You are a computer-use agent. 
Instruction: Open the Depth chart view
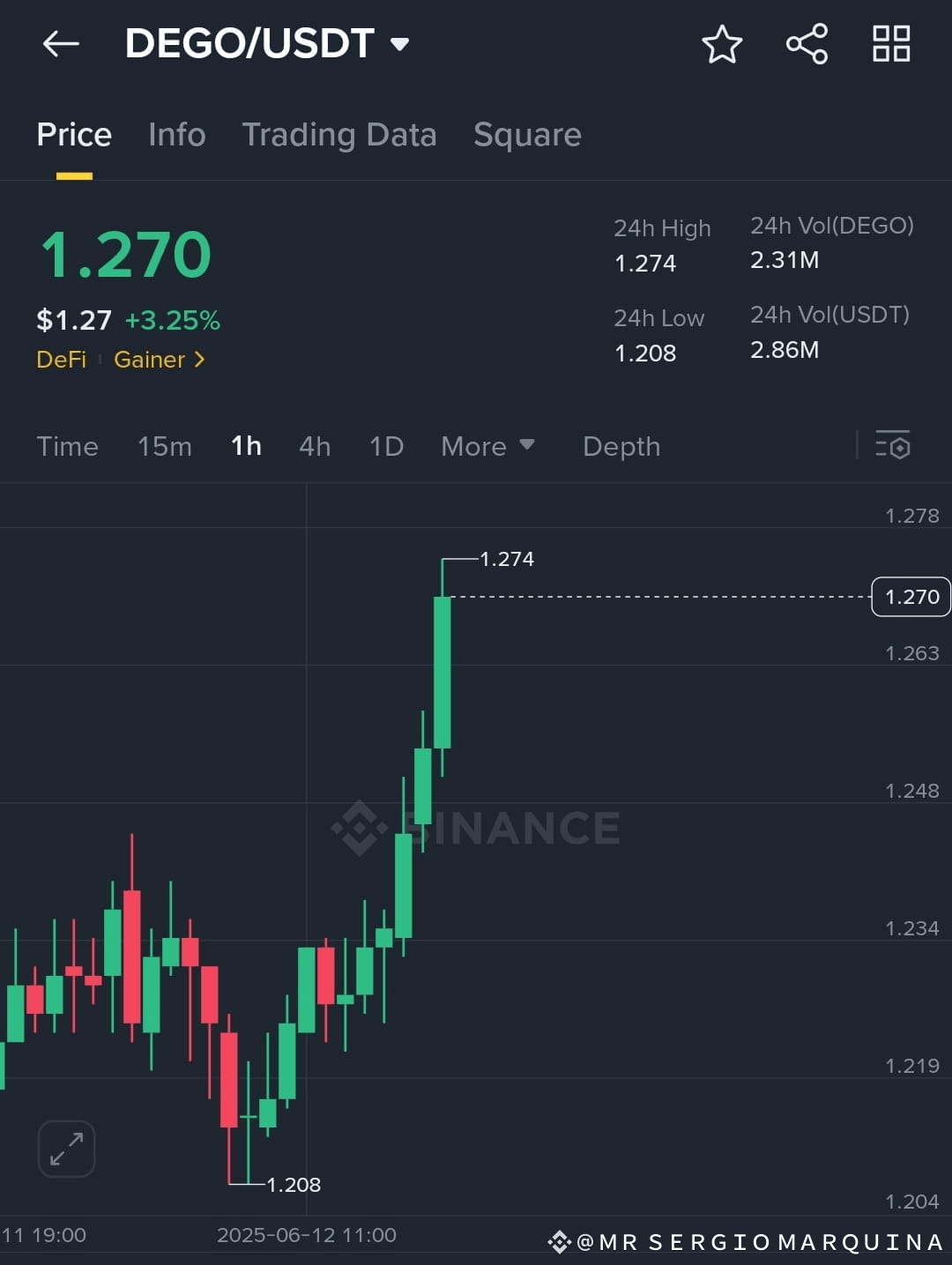621,447
